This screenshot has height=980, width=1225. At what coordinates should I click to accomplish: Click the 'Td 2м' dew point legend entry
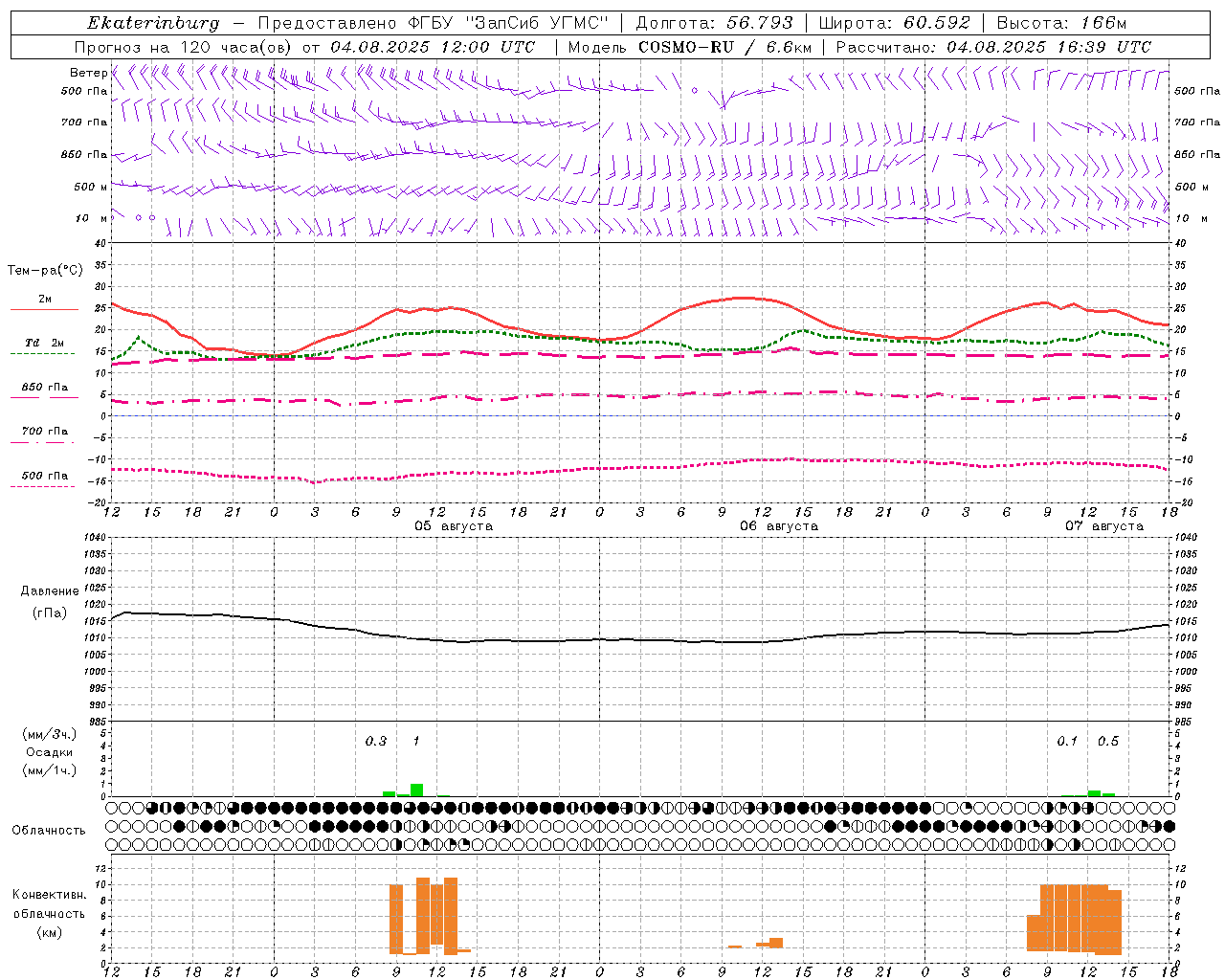coord(45,343)
